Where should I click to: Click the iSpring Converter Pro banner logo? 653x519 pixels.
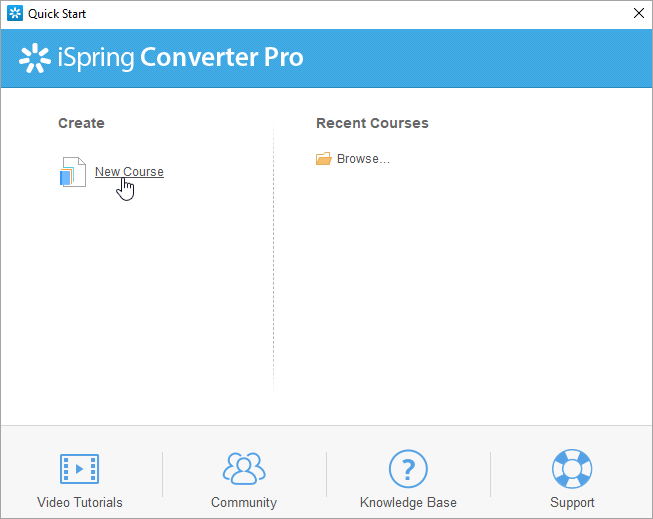tap(161, 57)
